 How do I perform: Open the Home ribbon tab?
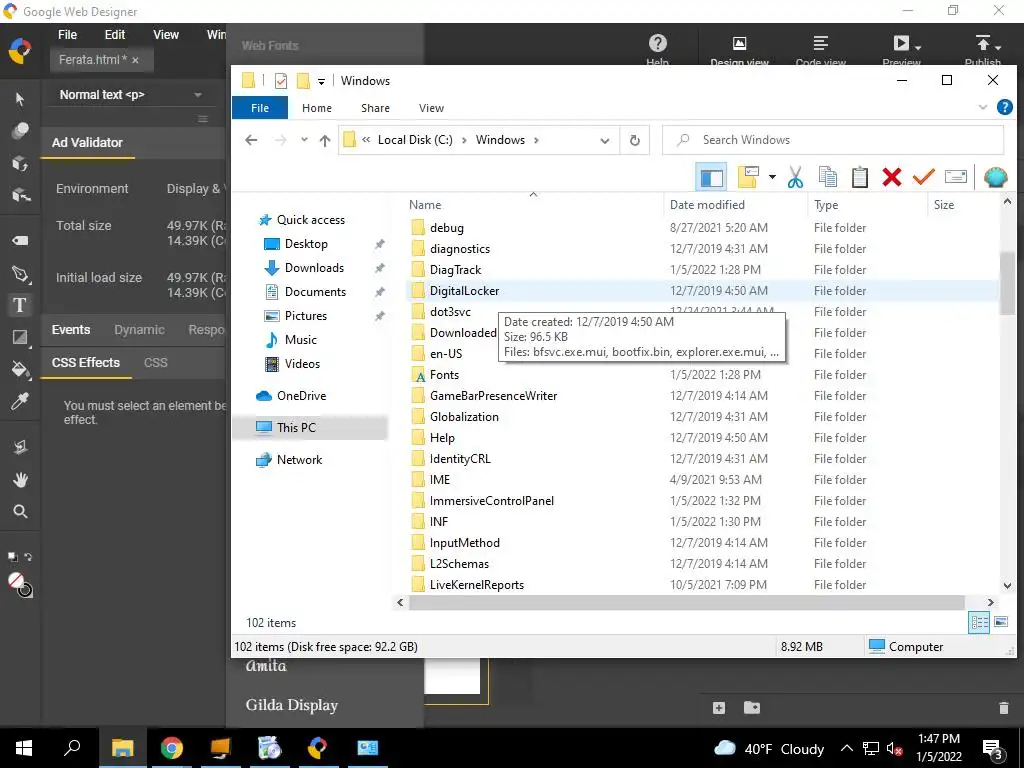(317, 108)
